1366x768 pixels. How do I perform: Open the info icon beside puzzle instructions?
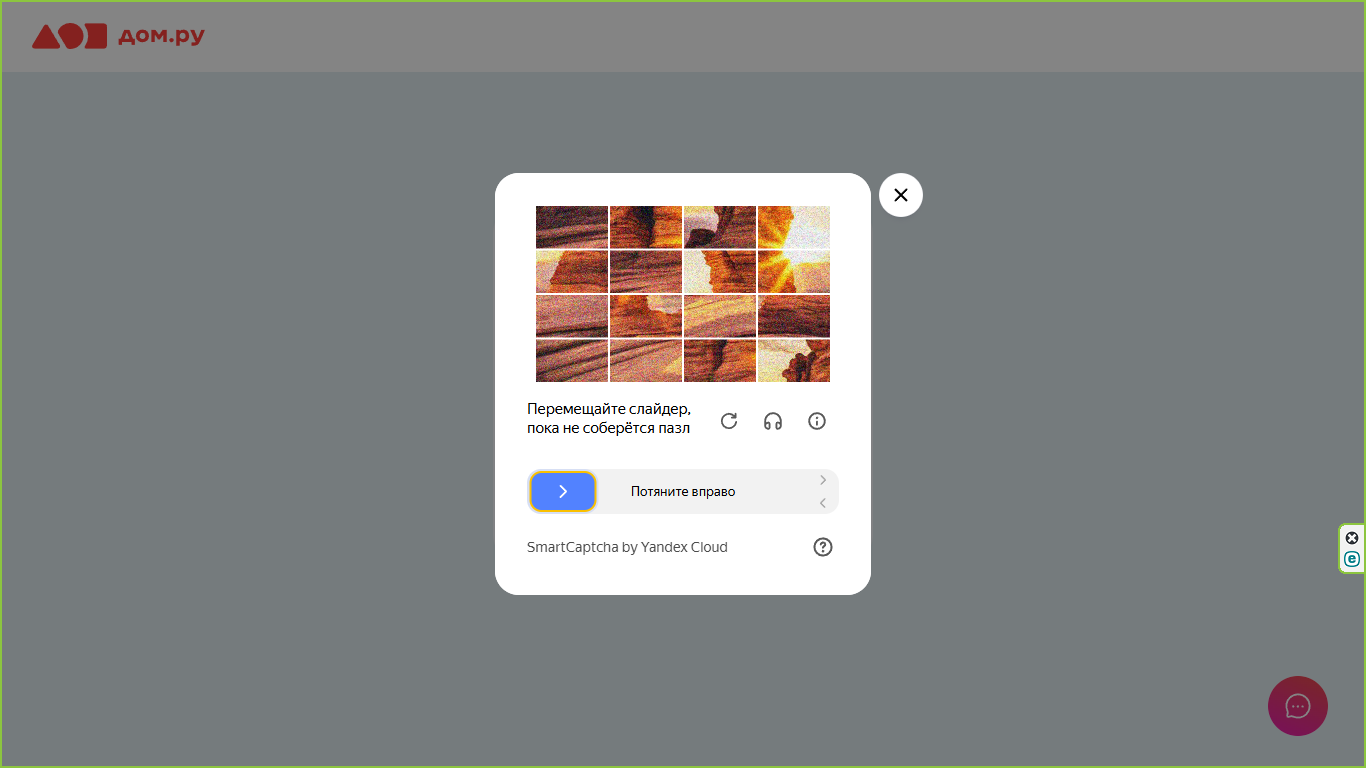(x=817, y=421)
